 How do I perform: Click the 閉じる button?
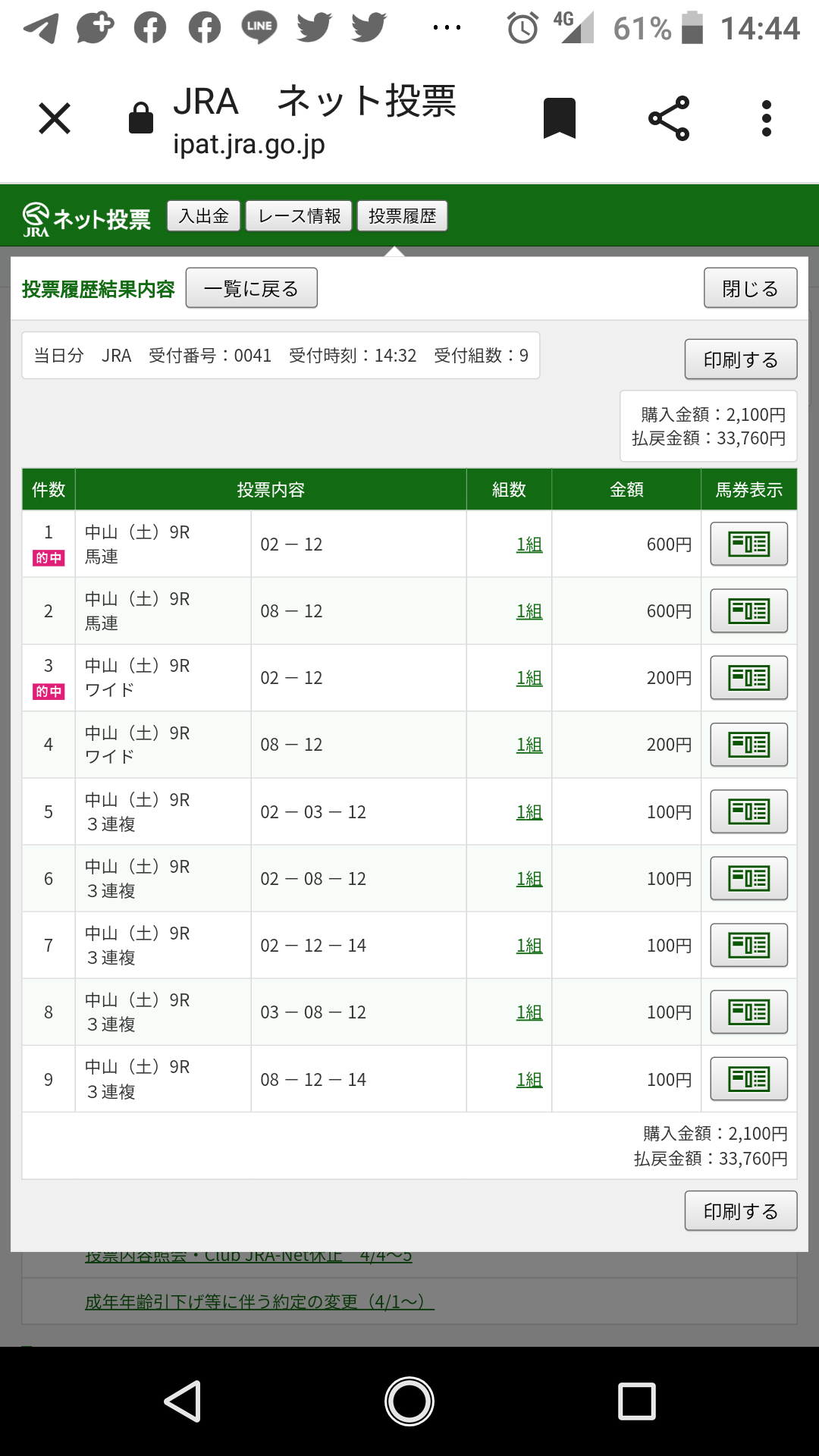click(x=750, y=288)
